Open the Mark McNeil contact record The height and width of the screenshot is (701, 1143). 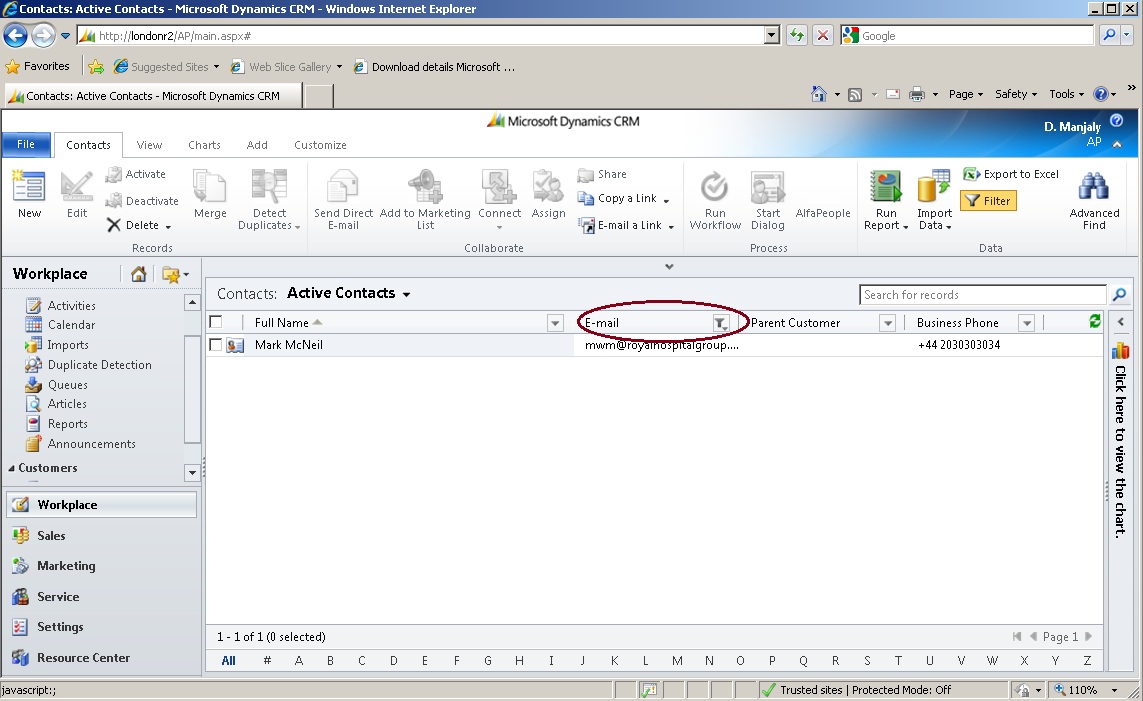289,345
